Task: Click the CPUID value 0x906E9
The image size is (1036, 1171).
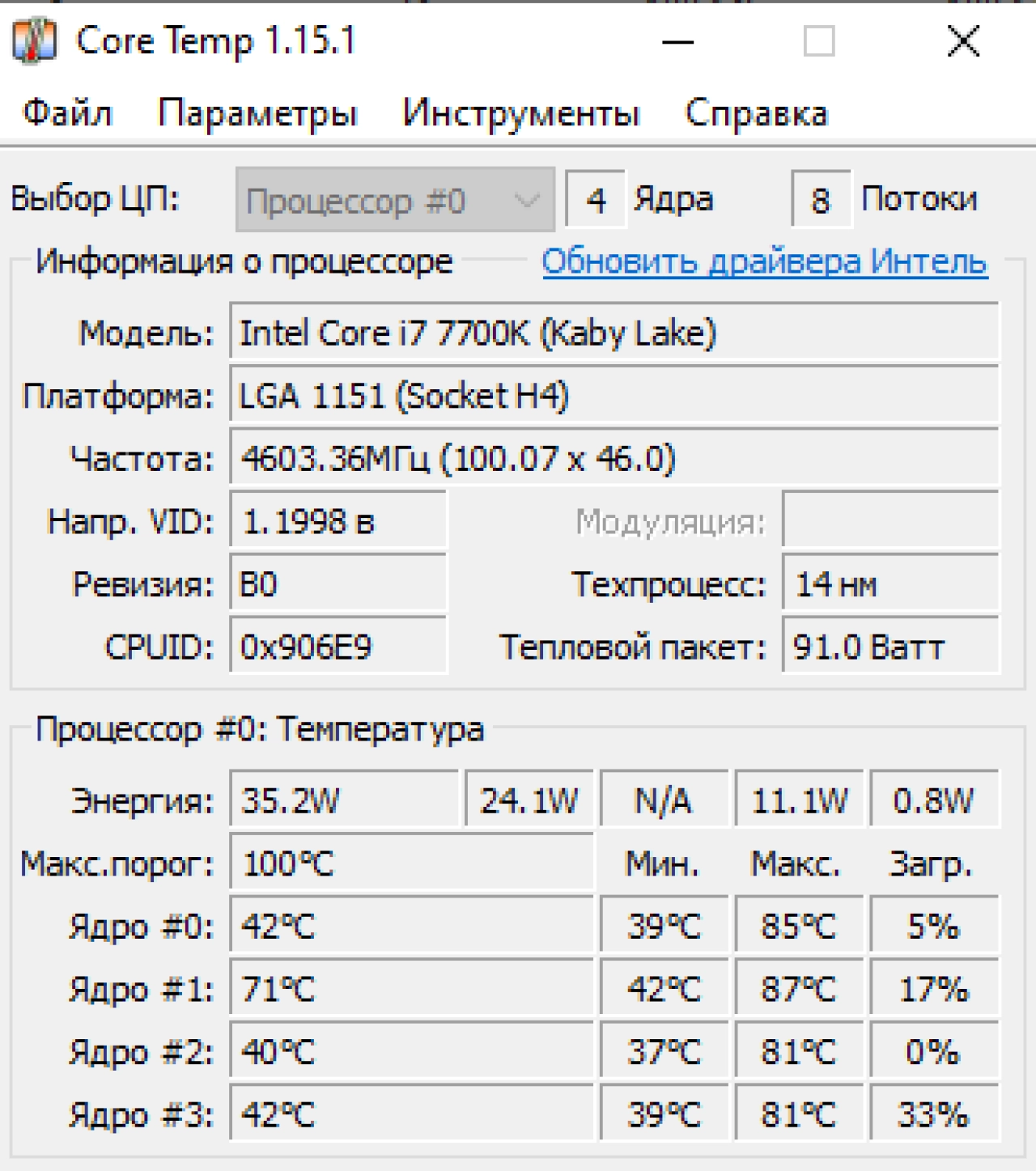Action: click(x=338, y=646)
